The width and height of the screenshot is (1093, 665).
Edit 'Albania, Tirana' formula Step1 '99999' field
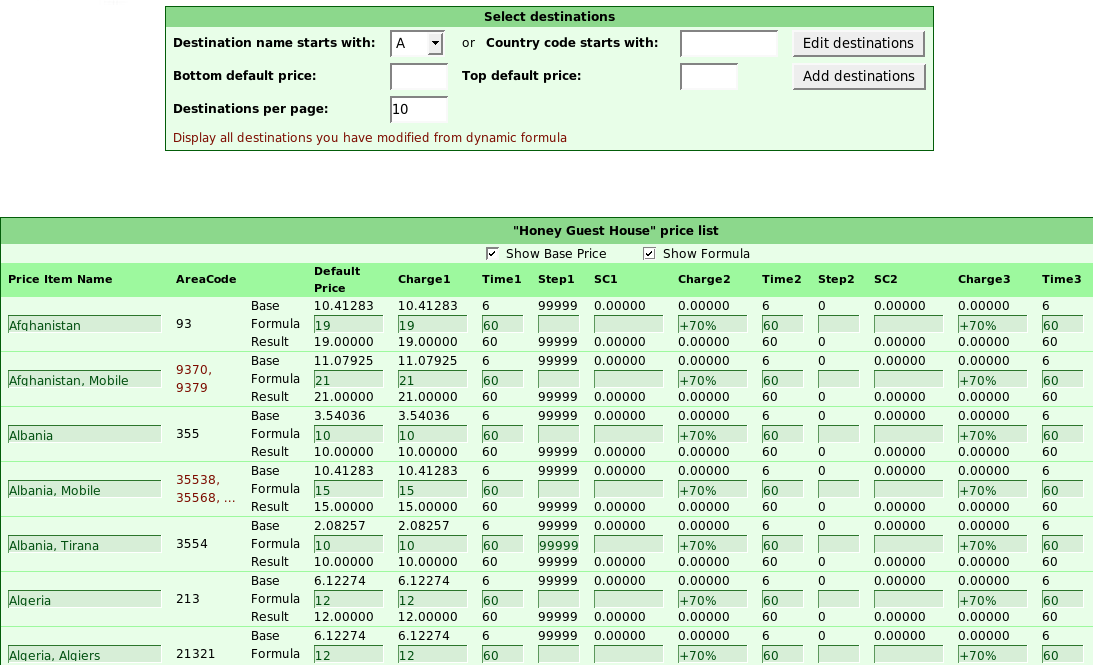click(558, 544)
